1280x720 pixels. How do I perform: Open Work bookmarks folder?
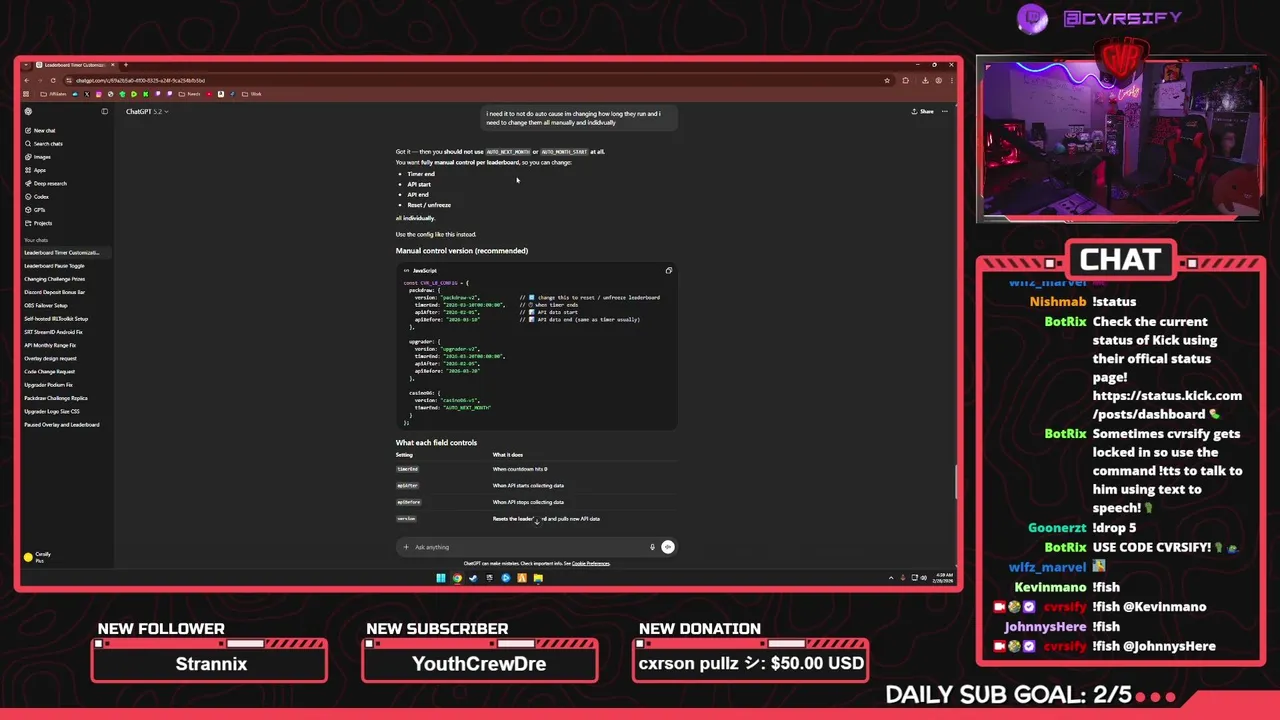(x=251, y=94)
